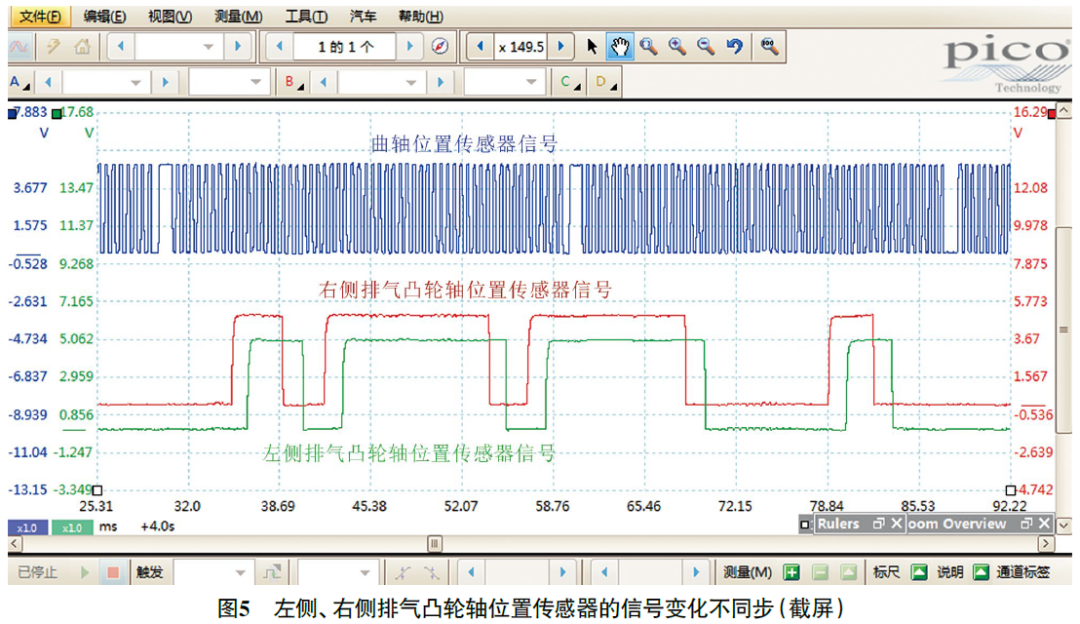
Task: Go to previous waveform buffer
Action: (280, 47)
